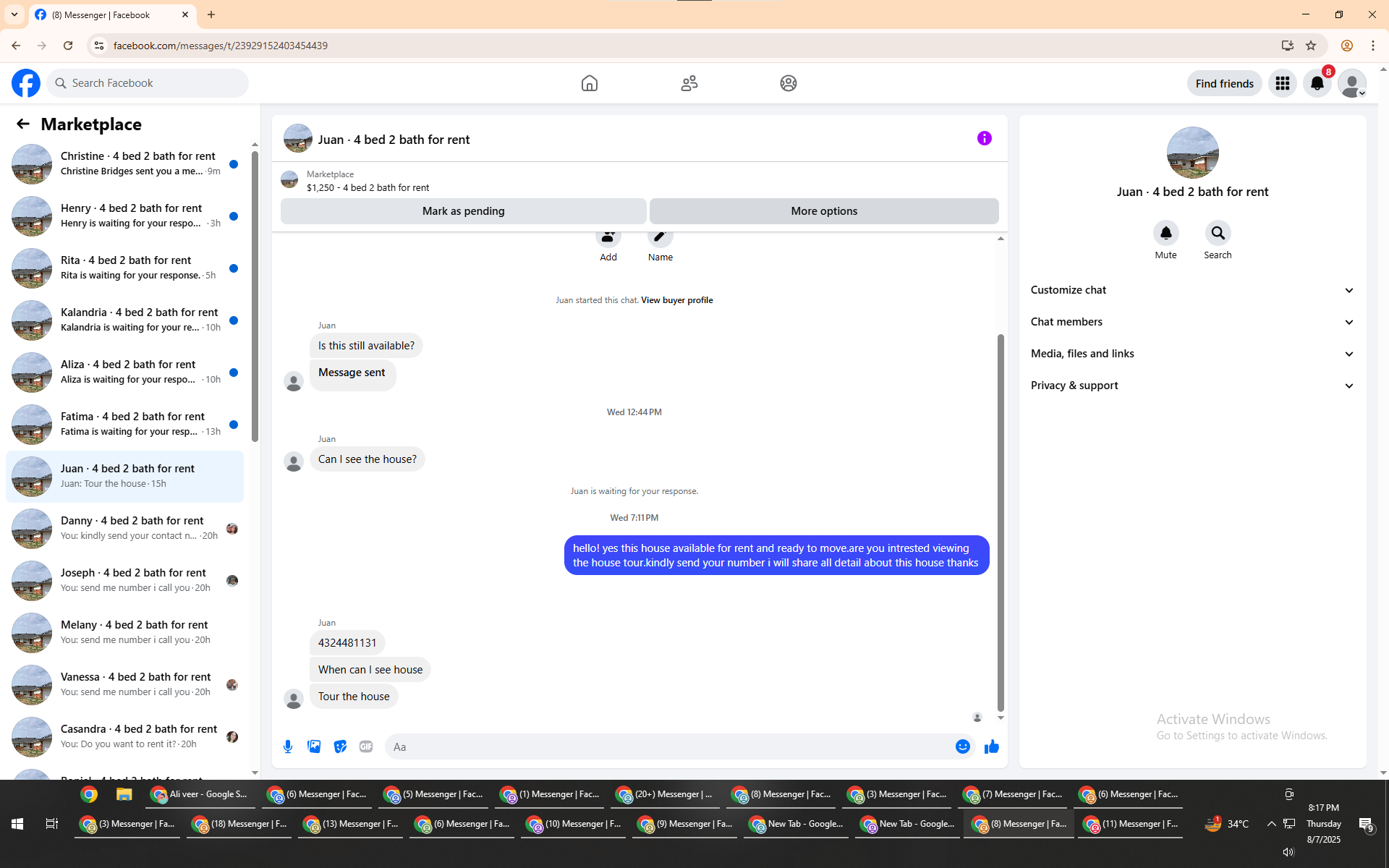Viewport: 1389px width, 868px height.
Task: Open Juan's listing photo in info panel
Action: pyautogui.click(x=1192, y=153)
